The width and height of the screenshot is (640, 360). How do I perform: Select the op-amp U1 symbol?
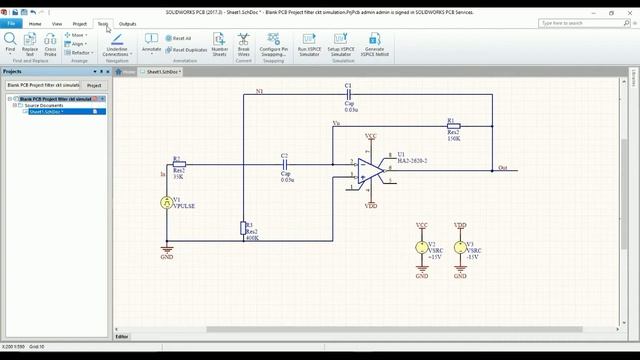pyautogui.click(x=371, y=171)
